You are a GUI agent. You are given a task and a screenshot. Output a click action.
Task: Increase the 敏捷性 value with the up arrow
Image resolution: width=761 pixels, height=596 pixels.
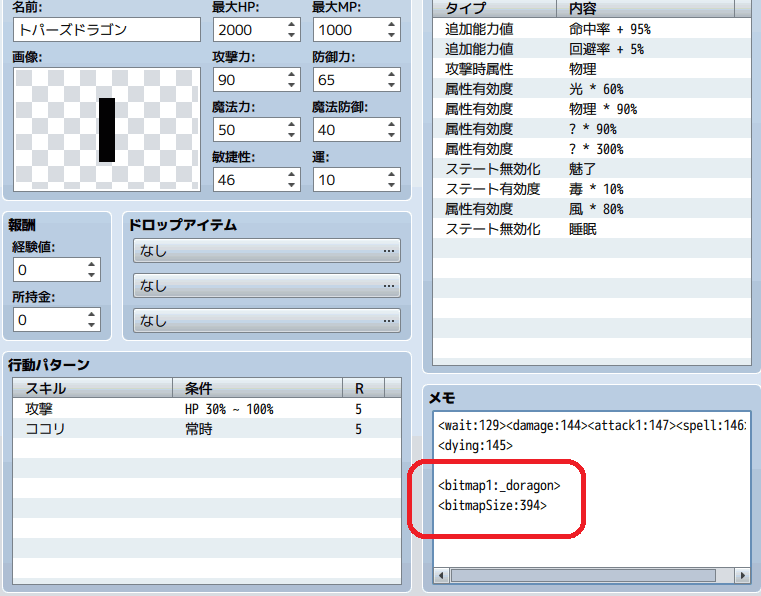(291, 174)
